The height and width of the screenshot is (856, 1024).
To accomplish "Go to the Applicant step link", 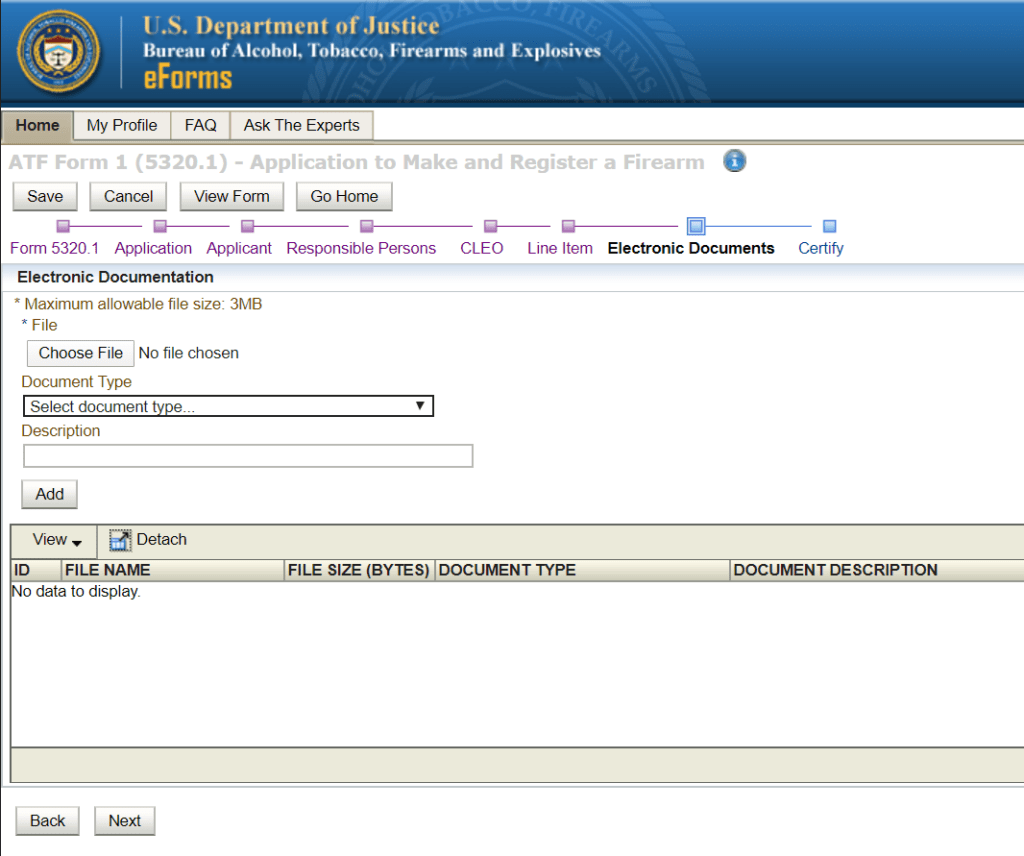I will click(239, 248).
